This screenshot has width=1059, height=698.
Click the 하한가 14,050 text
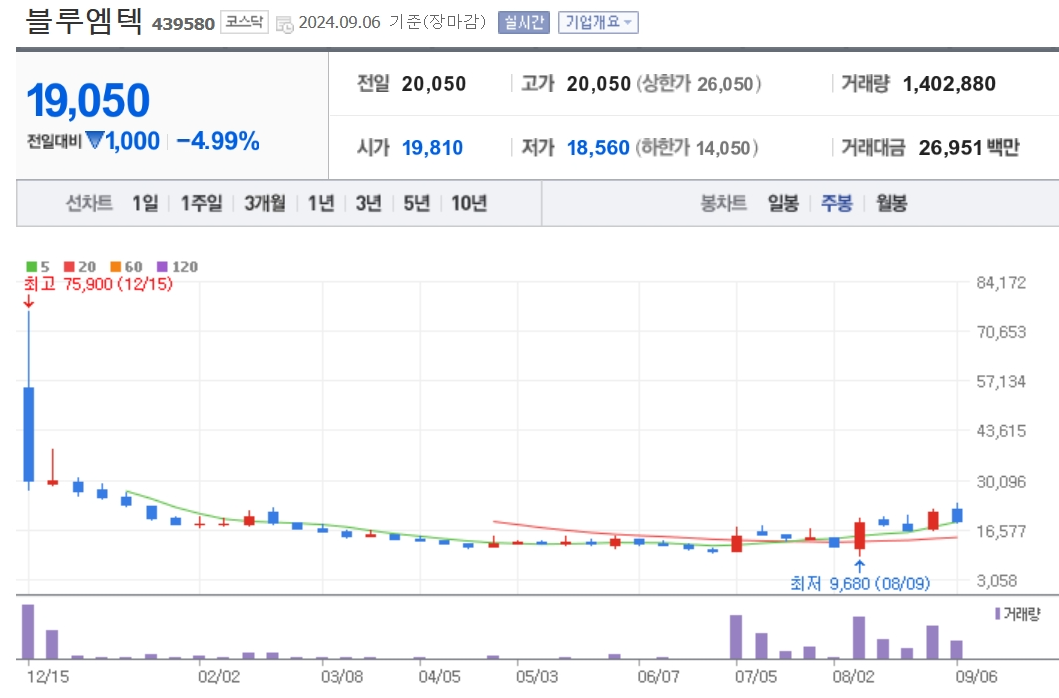click(697, 147)
